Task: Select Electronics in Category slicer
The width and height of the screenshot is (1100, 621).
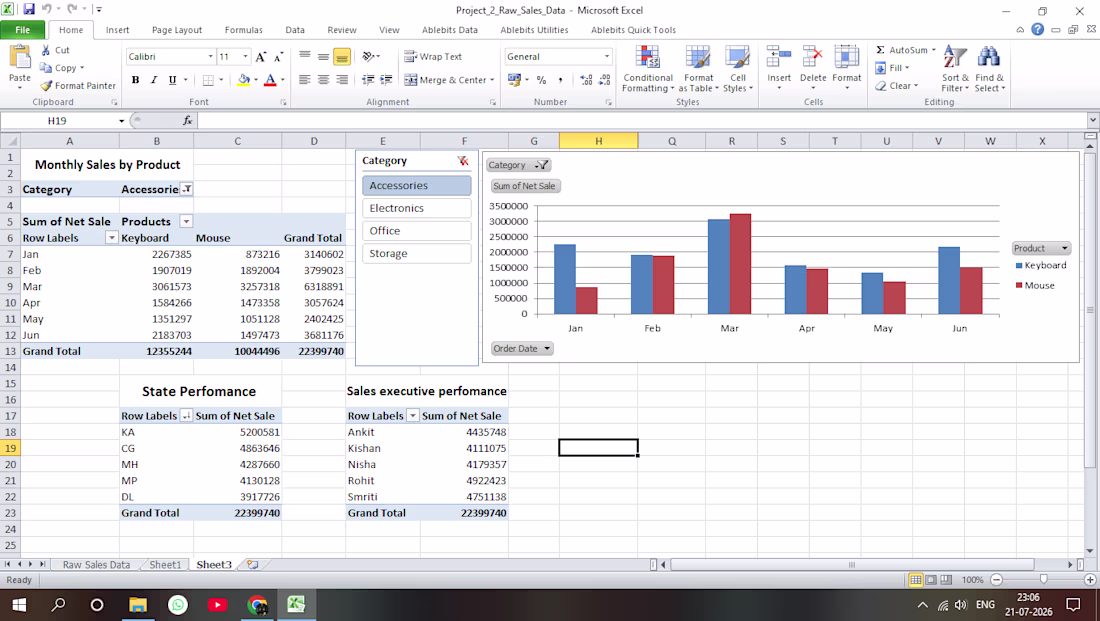Action: [x=417, y=208]
